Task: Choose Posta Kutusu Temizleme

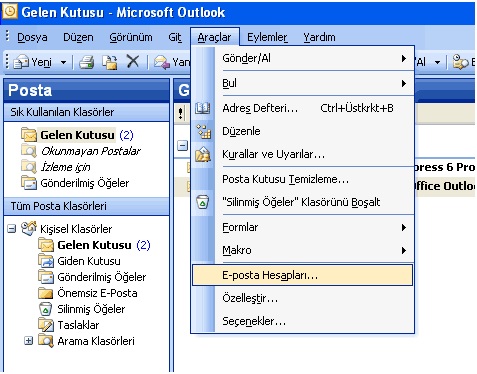Action: click(303, 179)
